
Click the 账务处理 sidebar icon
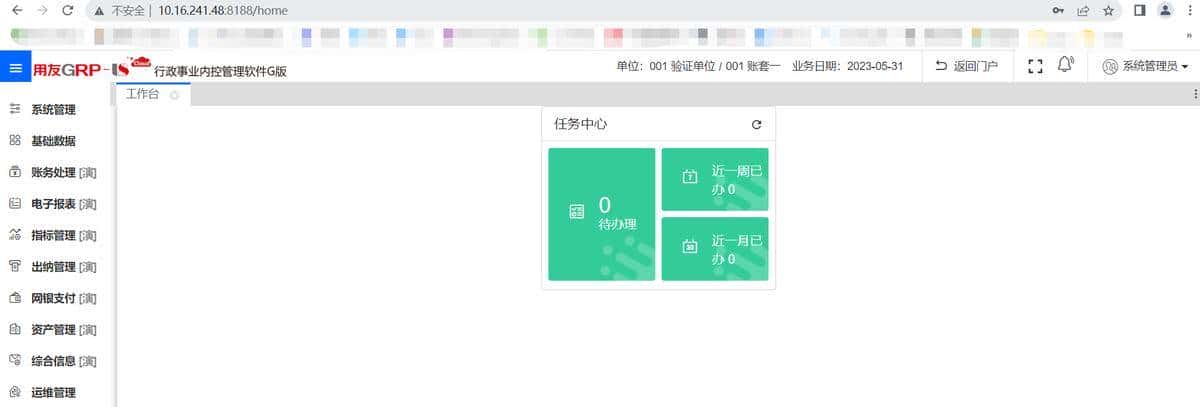pyautogui.click(x=15, y=172)
